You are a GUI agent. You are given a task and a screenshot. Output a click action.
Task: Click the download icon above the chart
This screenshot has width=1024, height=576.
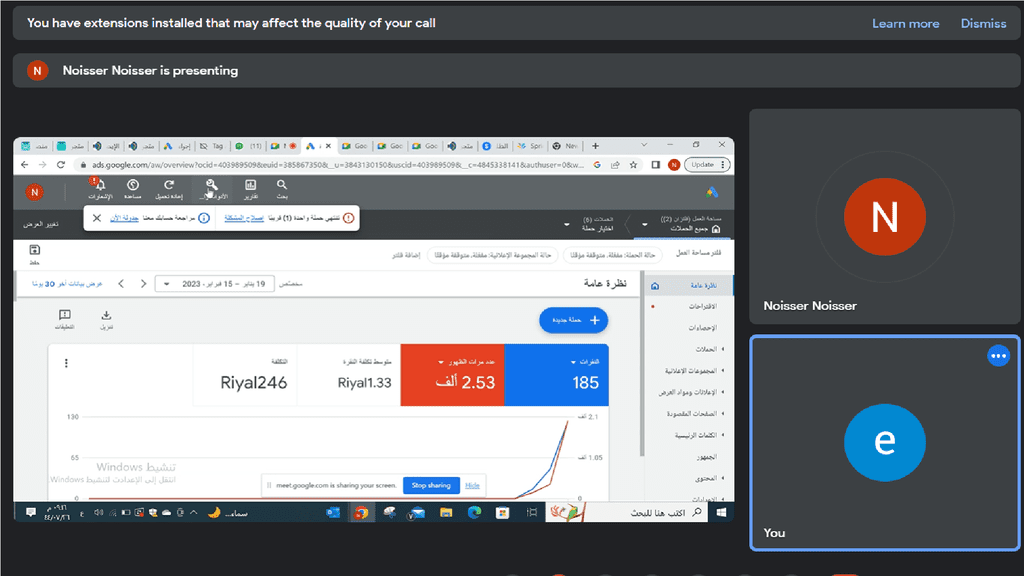106,315
